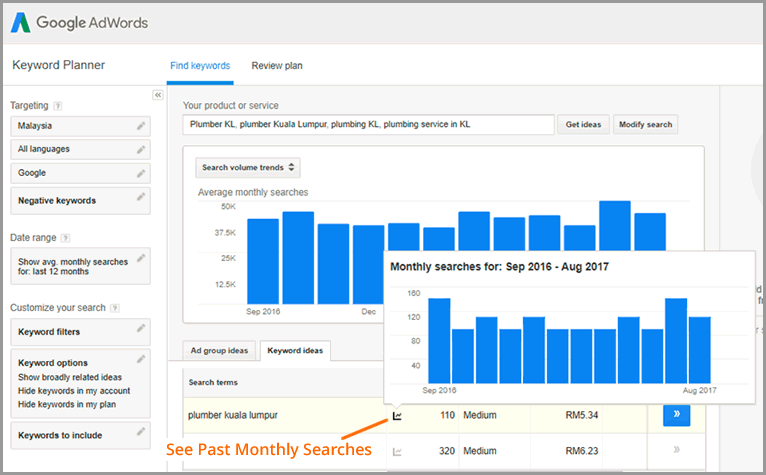Click the tallest bar in Average monthly searches chart
Screen dimensions: 766x475
tap(615, 225)
